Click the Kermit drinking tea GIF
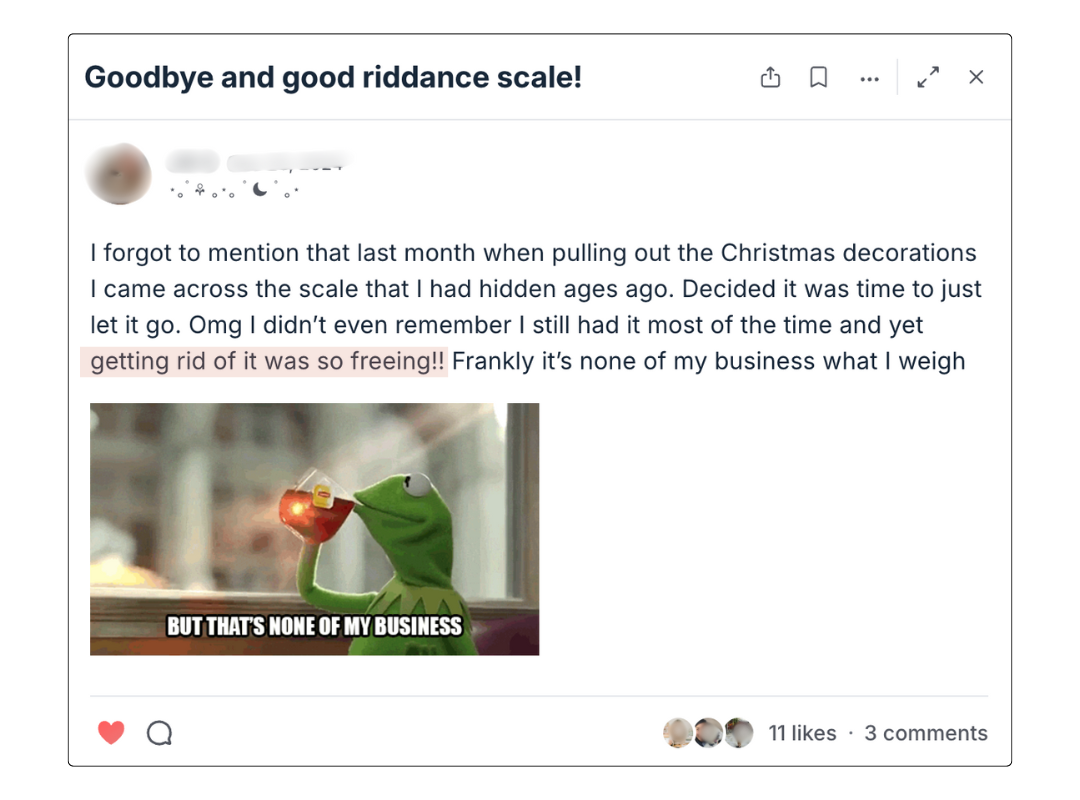The height and width of the screenshot is (800, 1080). coord(315,528)
